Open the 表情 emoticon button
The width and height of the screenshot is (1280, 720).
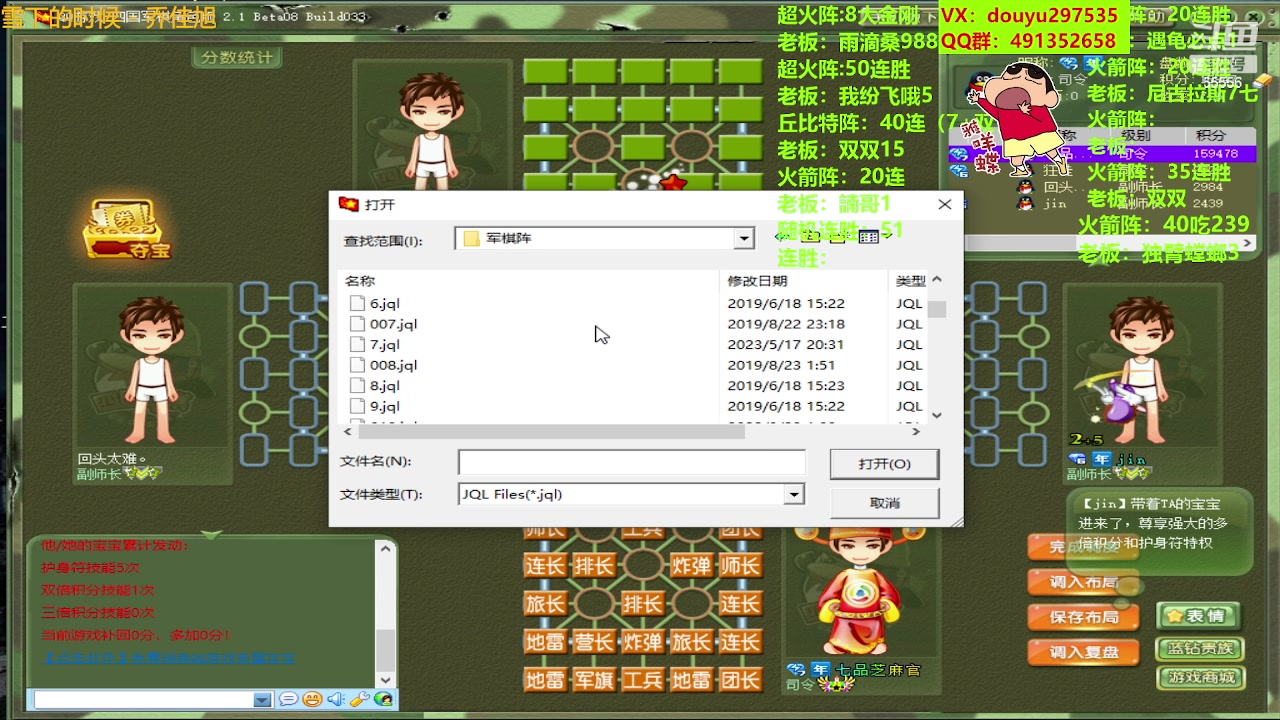(1198, 616)
